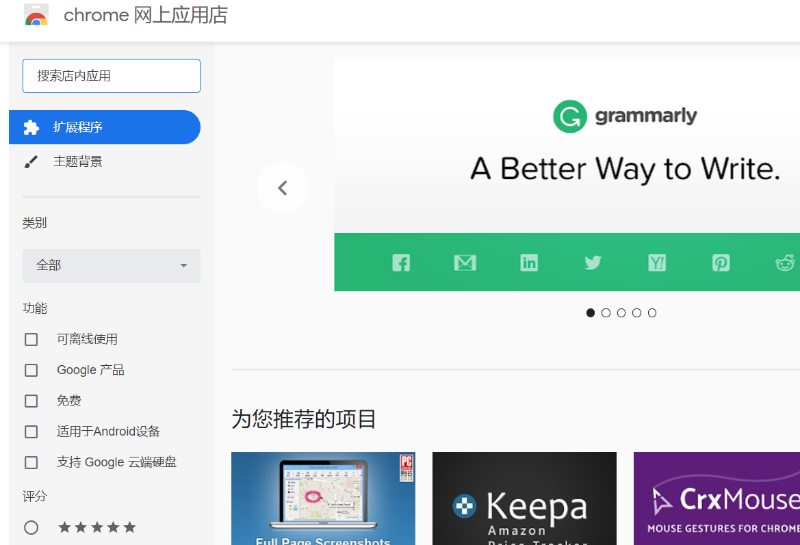The height and width of the screenshot is (545, 800).
Task: Select the 扩展程序 tab
Action: [x=105, y=127]
